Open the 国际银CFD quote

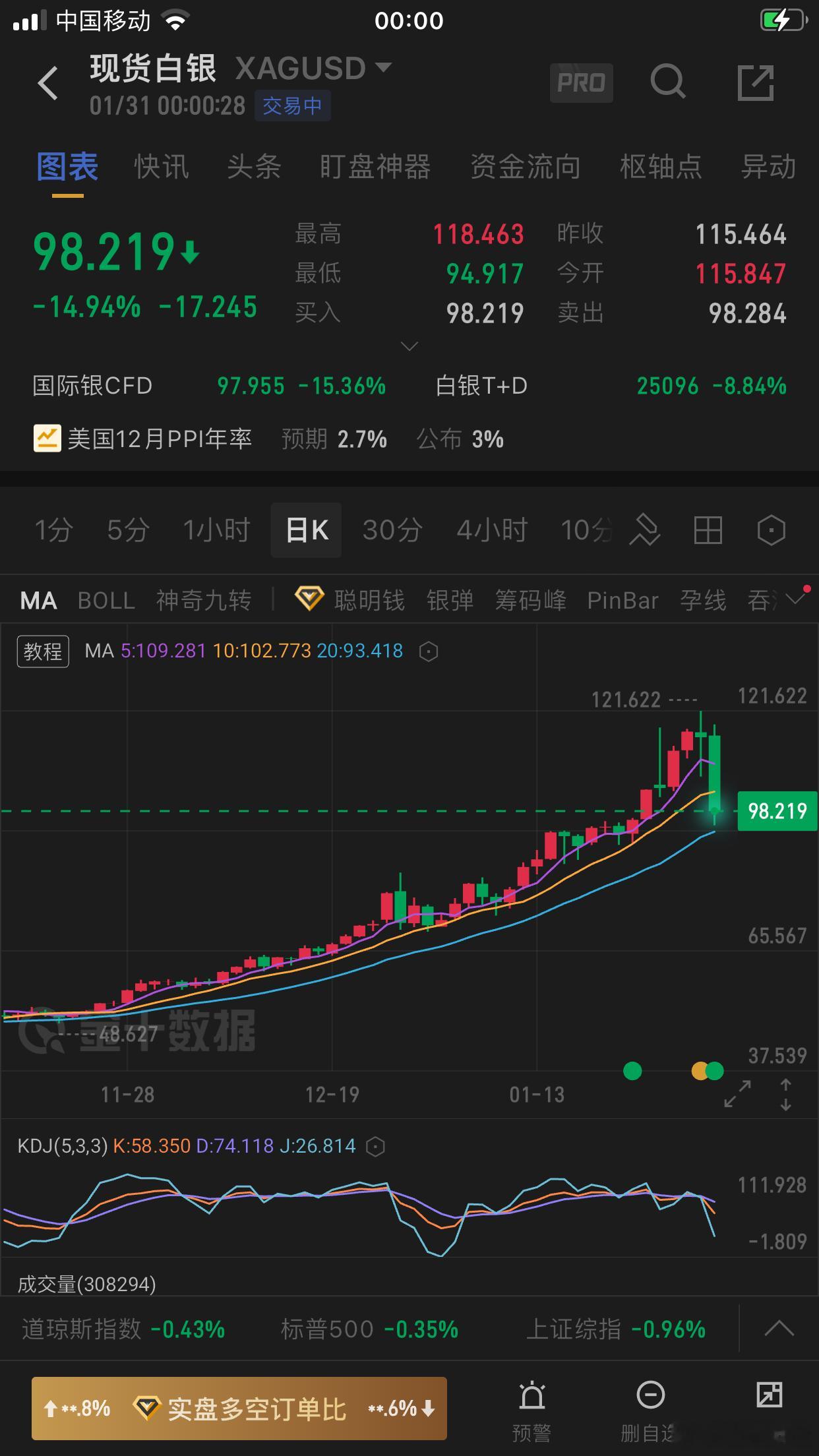tap(209, 386)
